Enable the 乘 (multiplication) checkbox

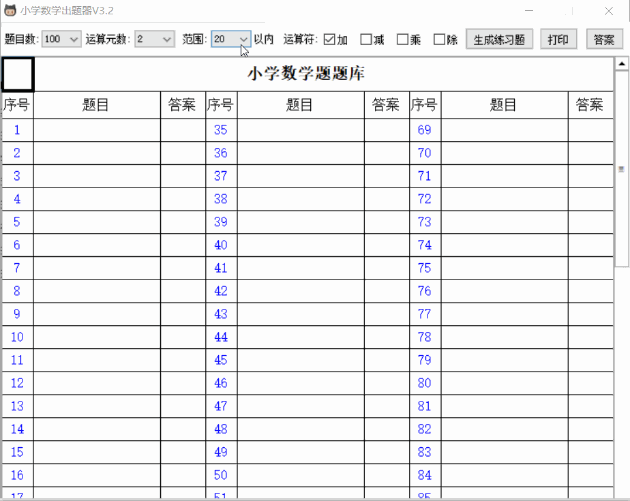coord(403,40)
